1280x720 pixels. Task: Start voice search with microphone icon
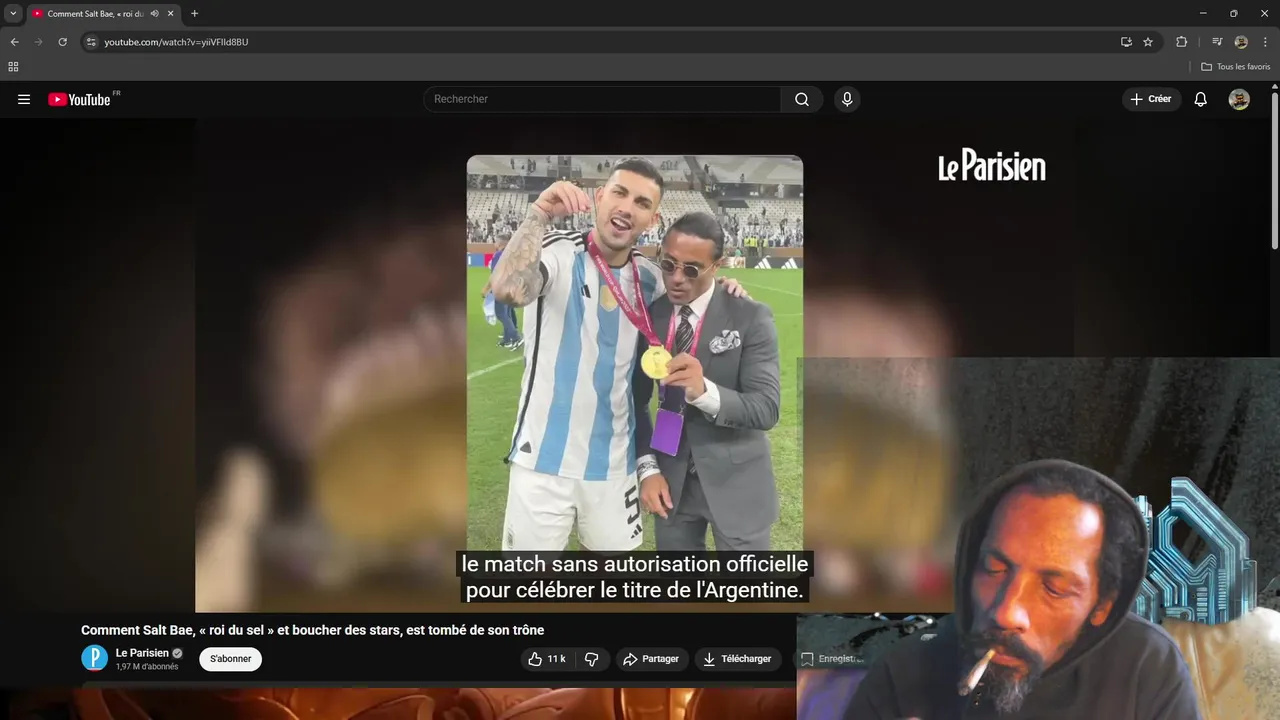tap(847, 99)
